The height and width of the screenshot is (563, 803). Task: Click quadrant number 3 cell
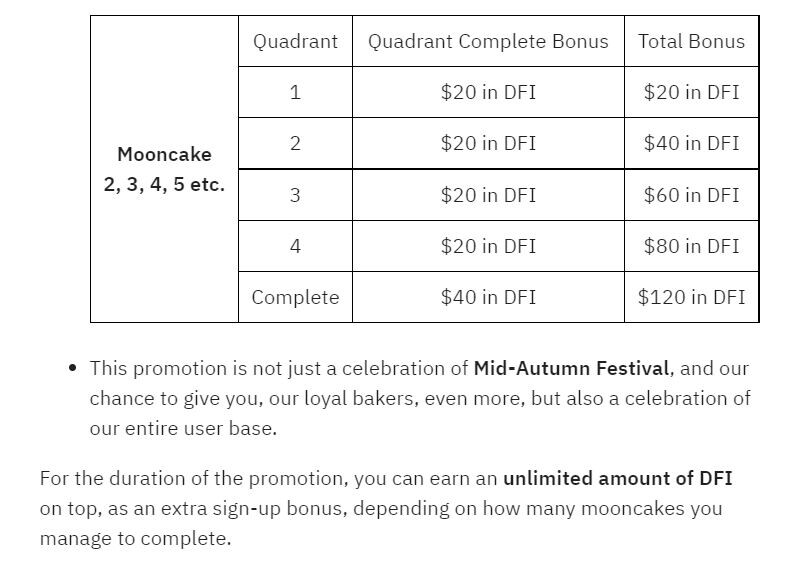(x=295, y=195)
